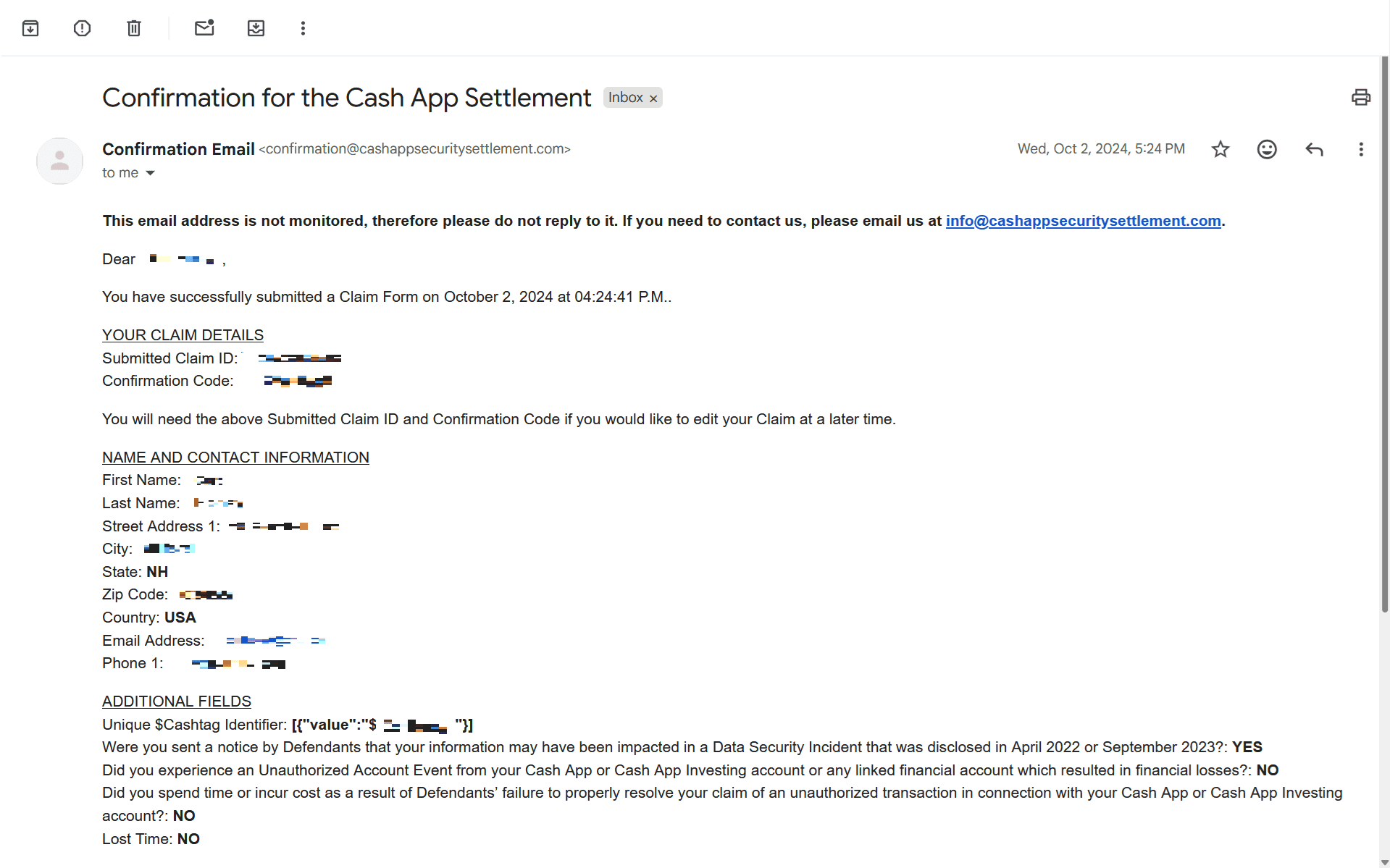Open the message's three-dot options menu
1390x868 pixels.
(1360, 149)
